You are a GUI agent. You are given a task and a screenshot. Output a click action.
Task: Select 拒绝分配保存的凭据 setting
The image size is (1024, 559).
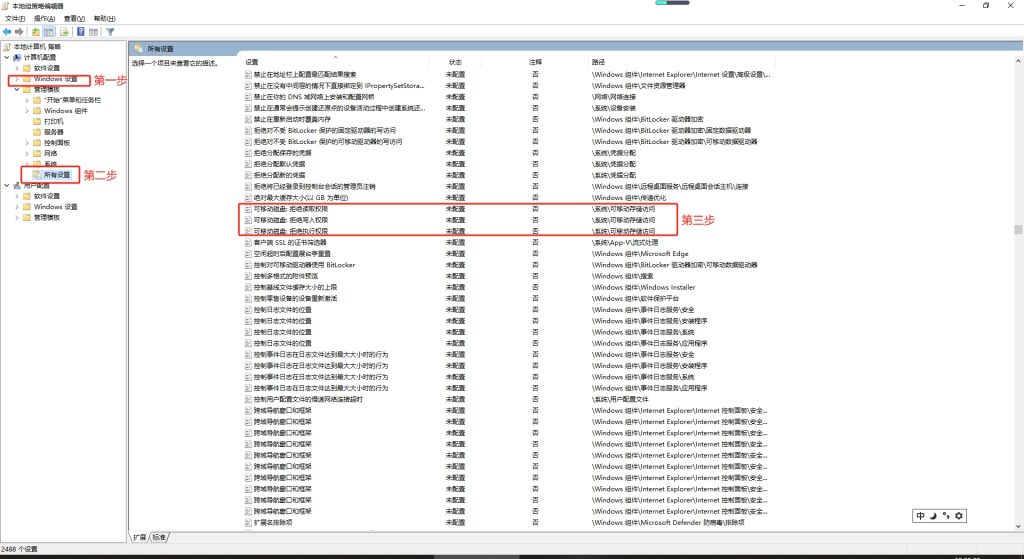point(280,153)
